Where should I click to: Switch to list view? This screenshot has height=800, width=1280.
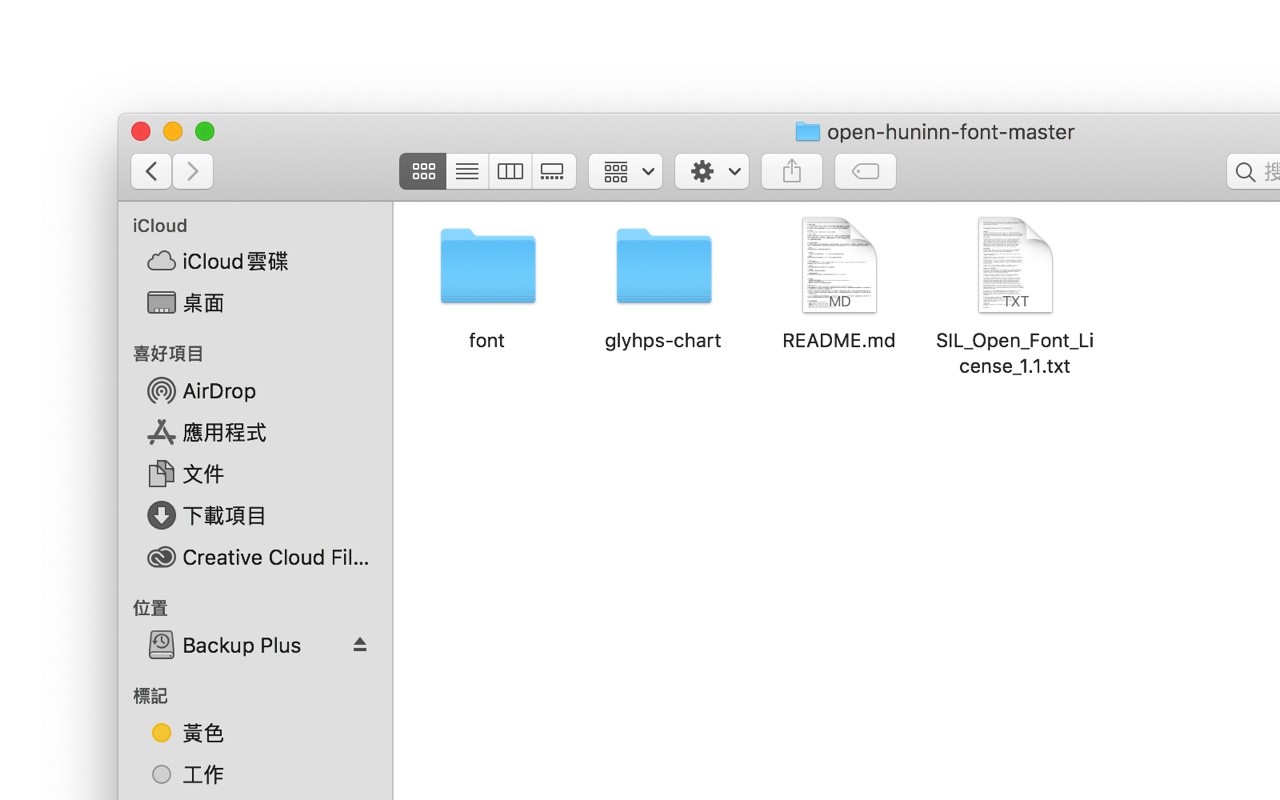coord(467,172)
